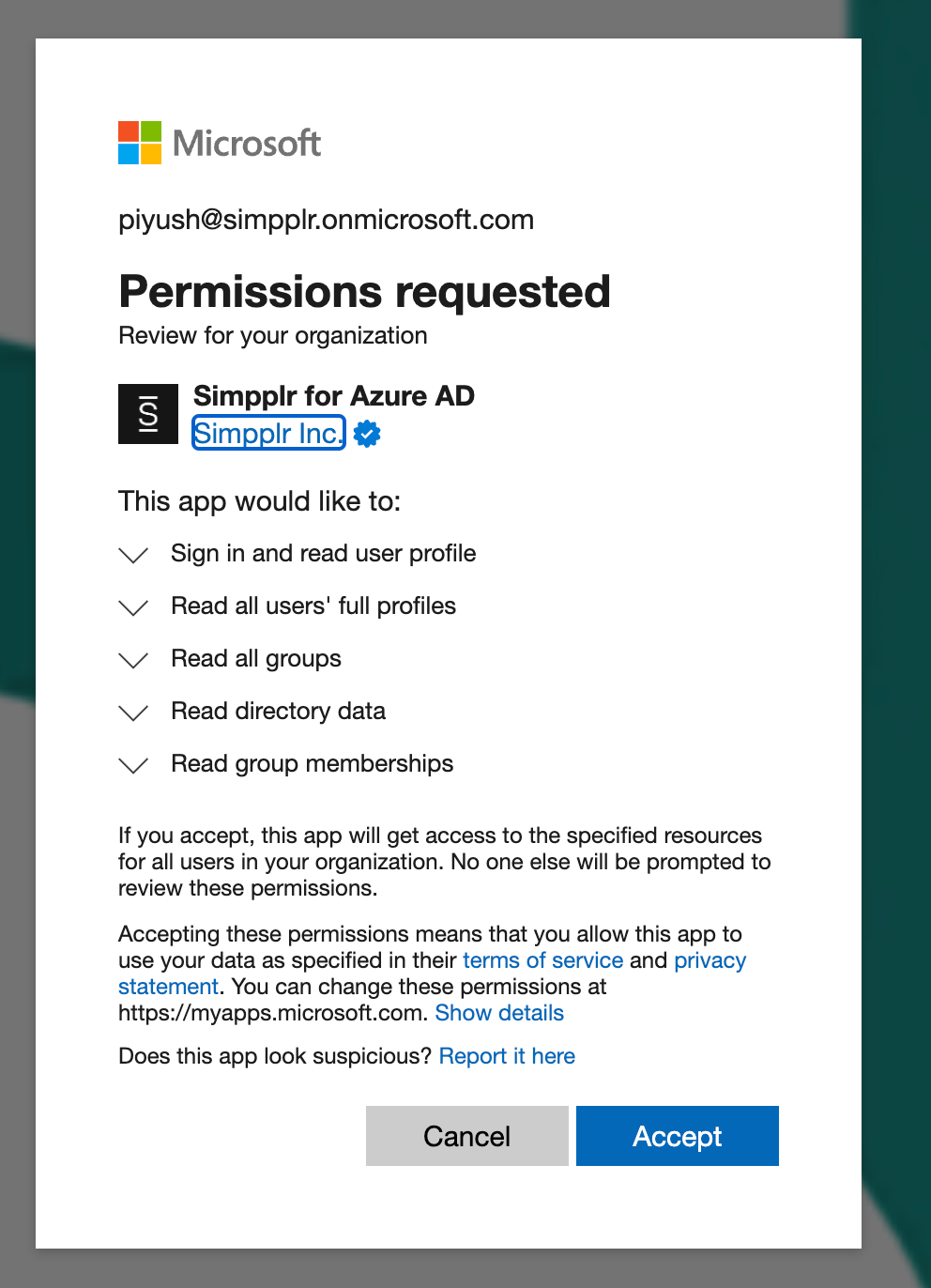The image size is (931, 1288).
Task: Click the 'Sign in and read user profile' text
Action: click(x=324, y=553)
